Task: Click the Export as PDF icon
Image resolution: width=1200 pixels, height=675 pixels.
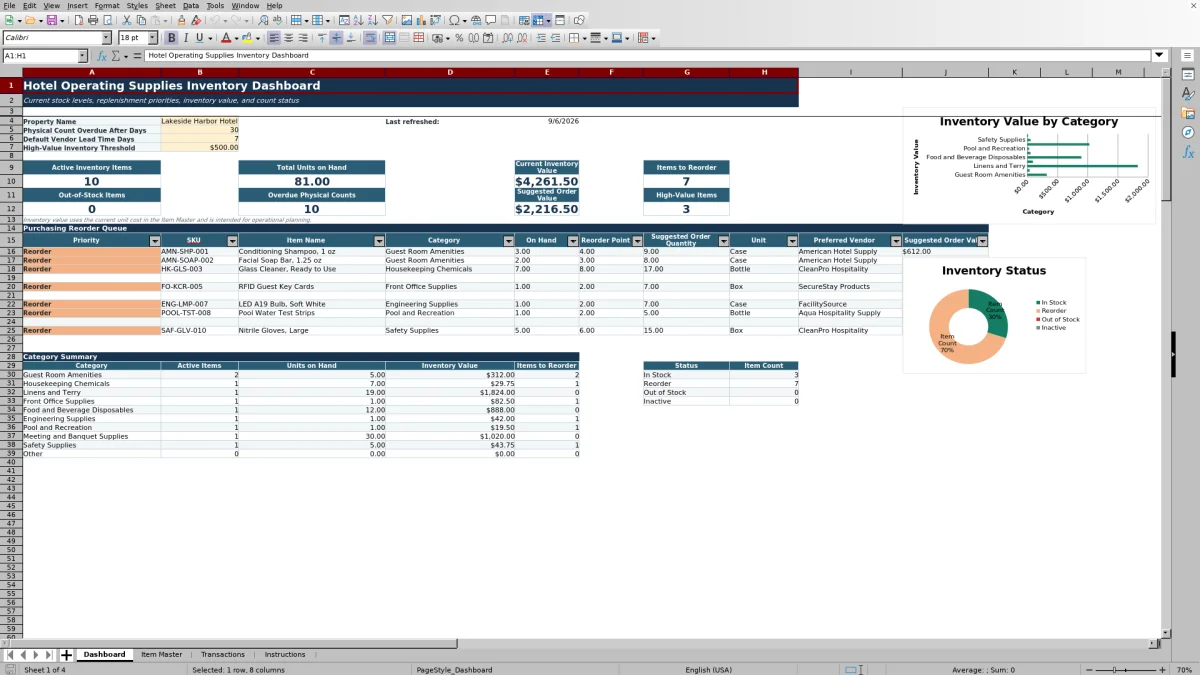Action: (x=78, y=20)
